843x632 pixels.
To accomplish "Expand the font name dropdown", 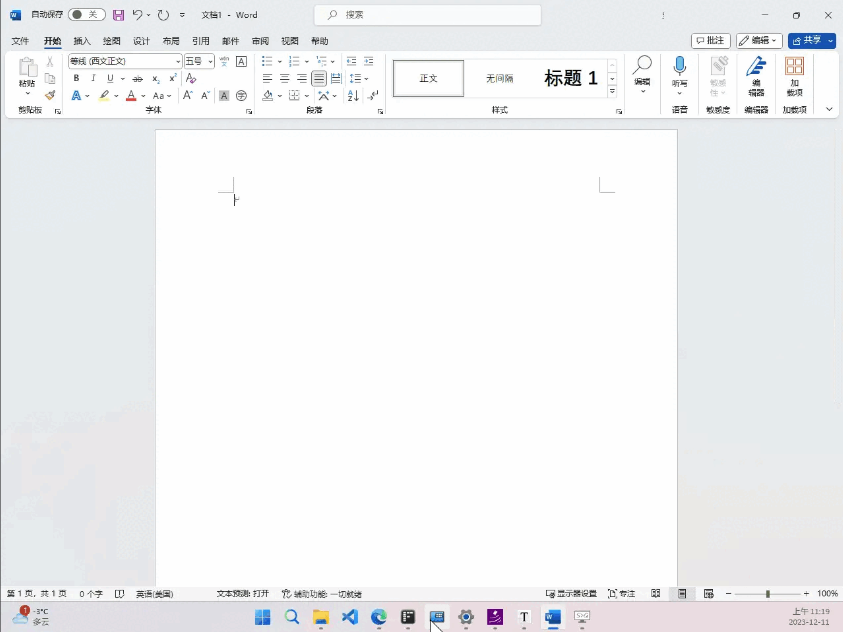I will [x=178, y=62].
